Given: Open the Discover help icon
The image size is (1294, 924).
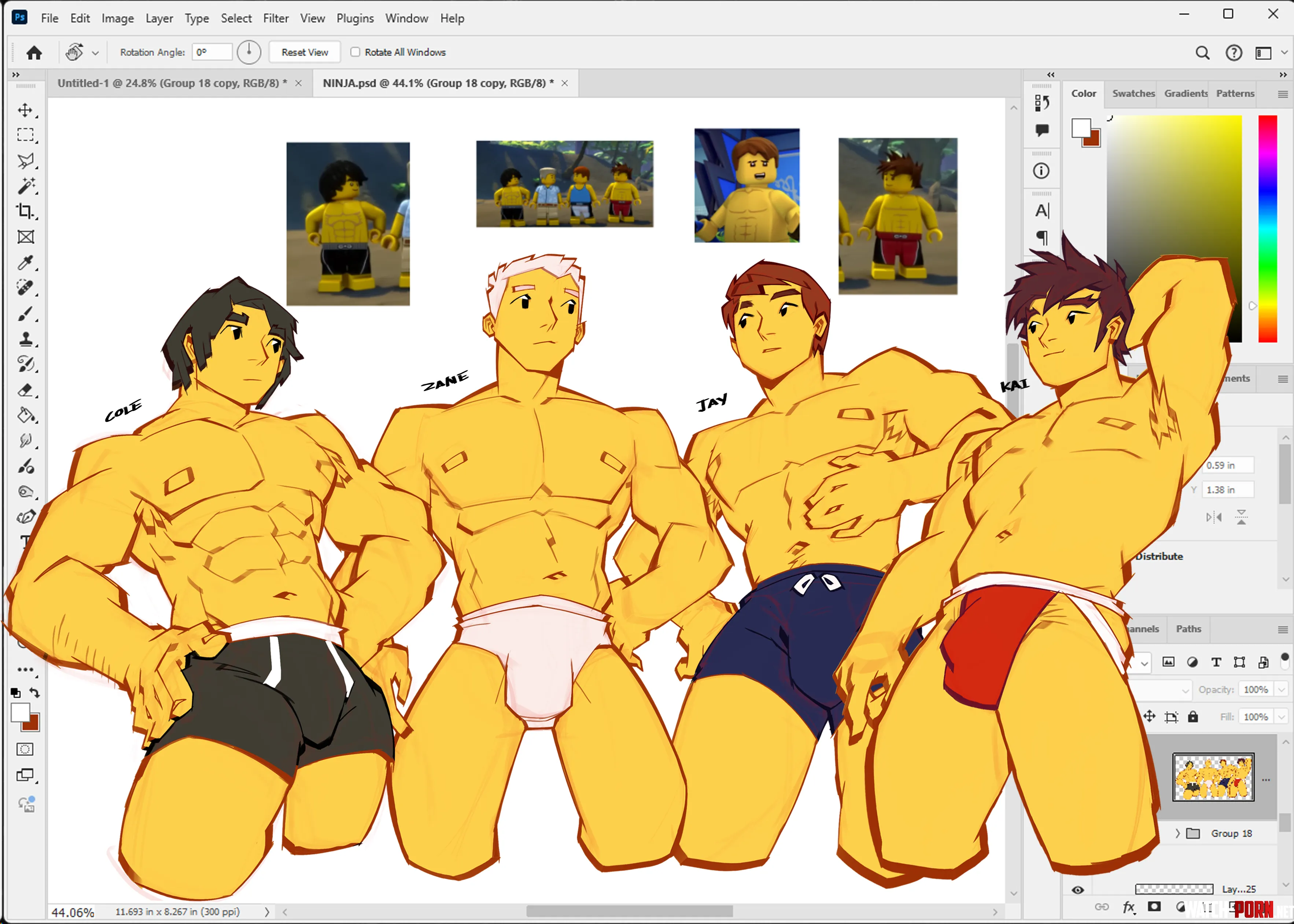Looking at the screenshot, I should [1234, 53].
